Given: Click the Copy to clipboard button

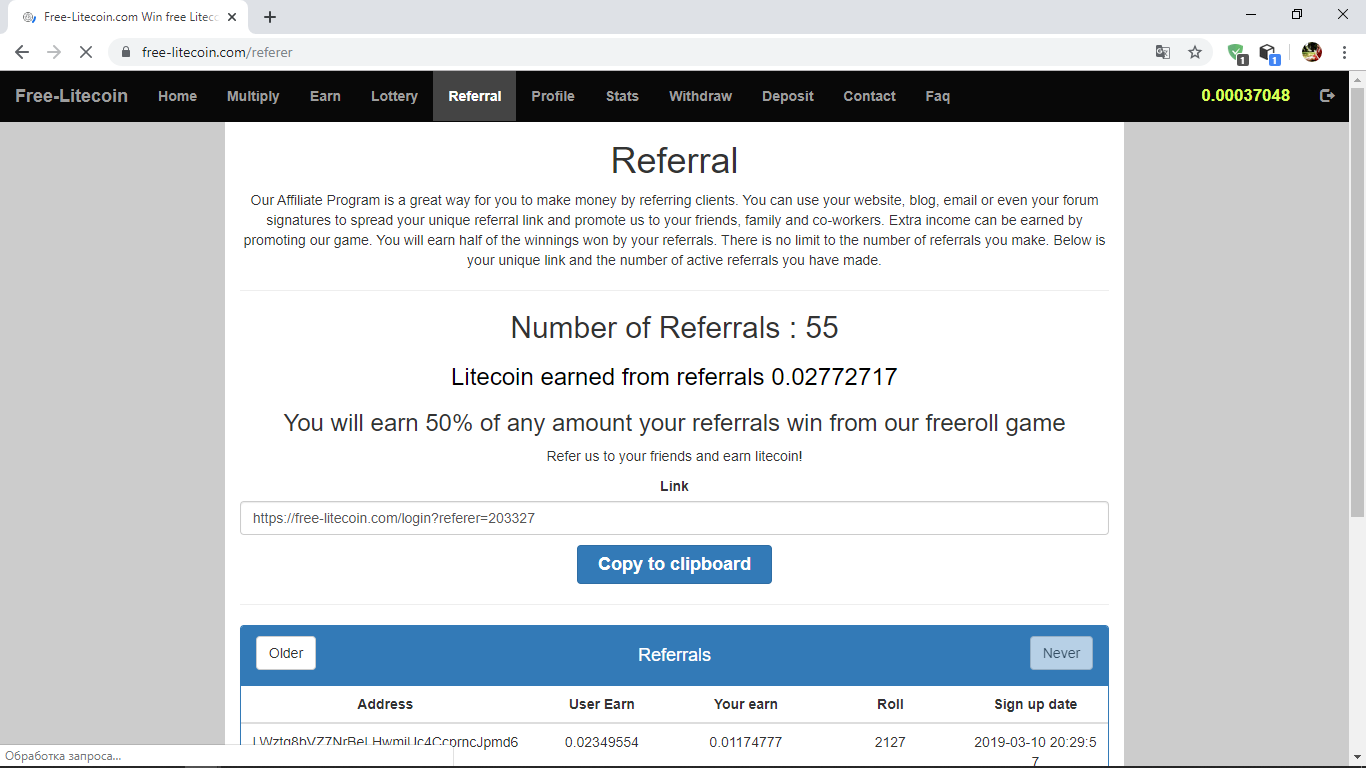Looking at the screenshot, I should click(x=674, y=564).
